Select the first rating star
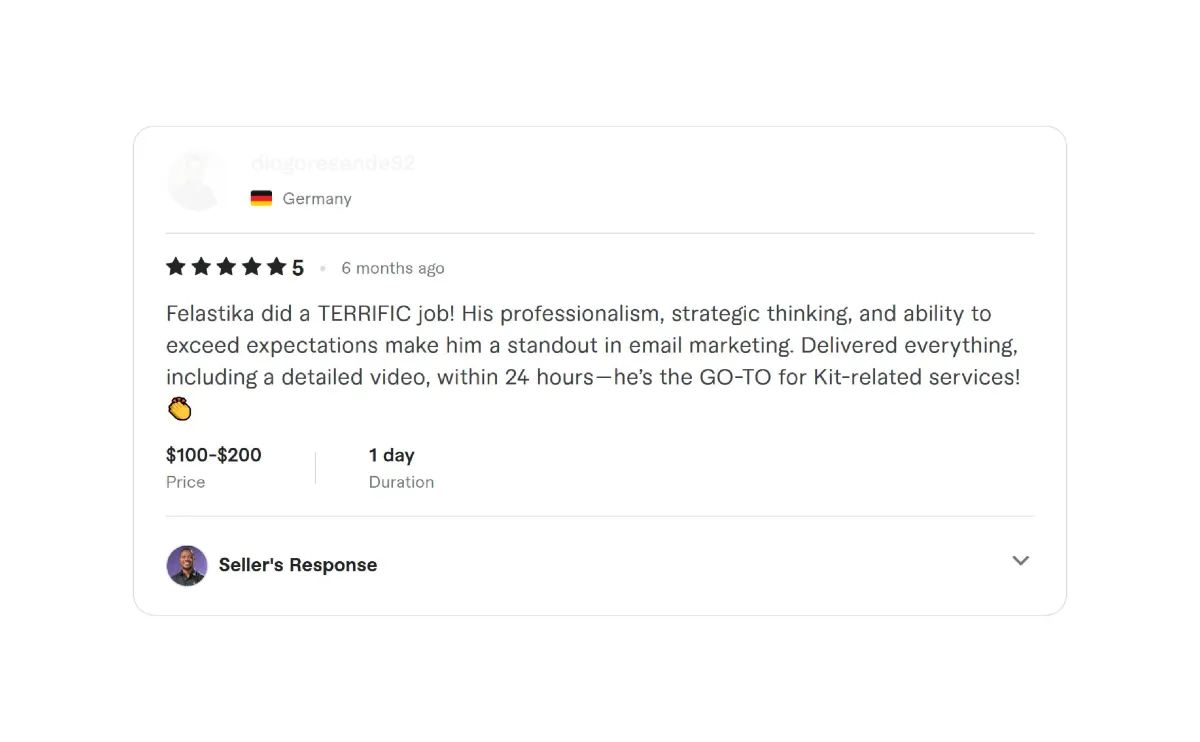1200x742 pixels. coord(176,267)
